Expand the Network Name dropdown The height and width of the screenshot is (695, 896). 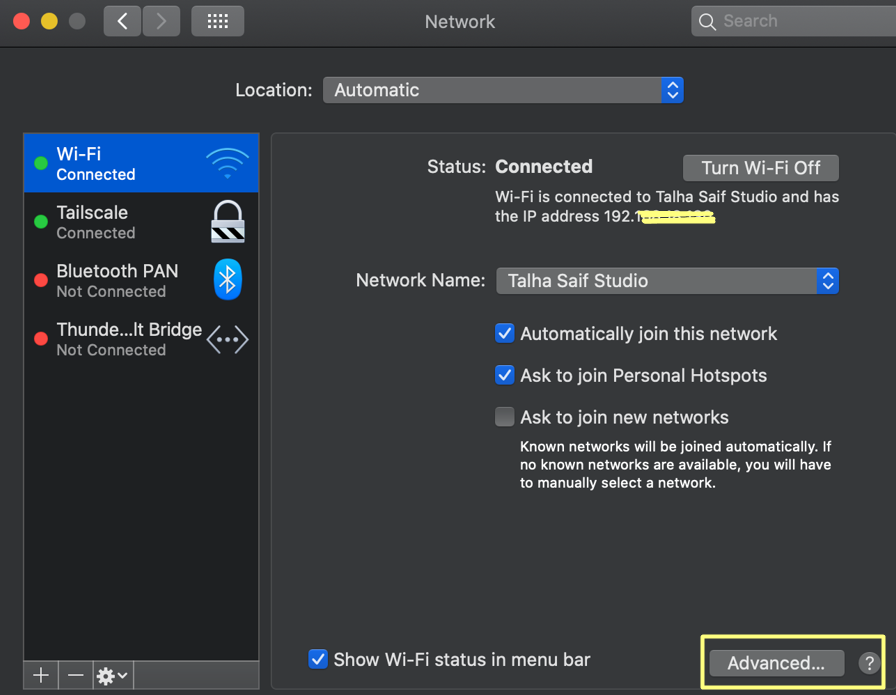(x=667, y=281)
